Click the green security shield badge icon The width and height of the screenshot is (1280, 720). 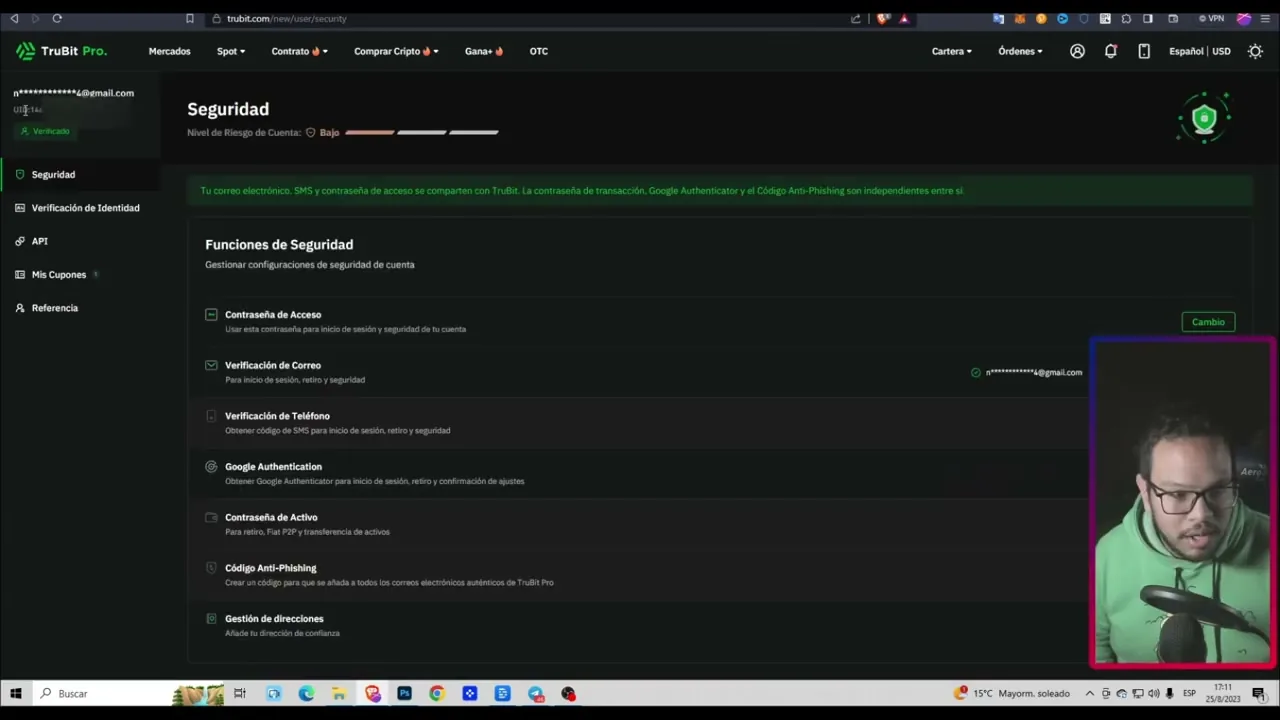click(1204, 119)
